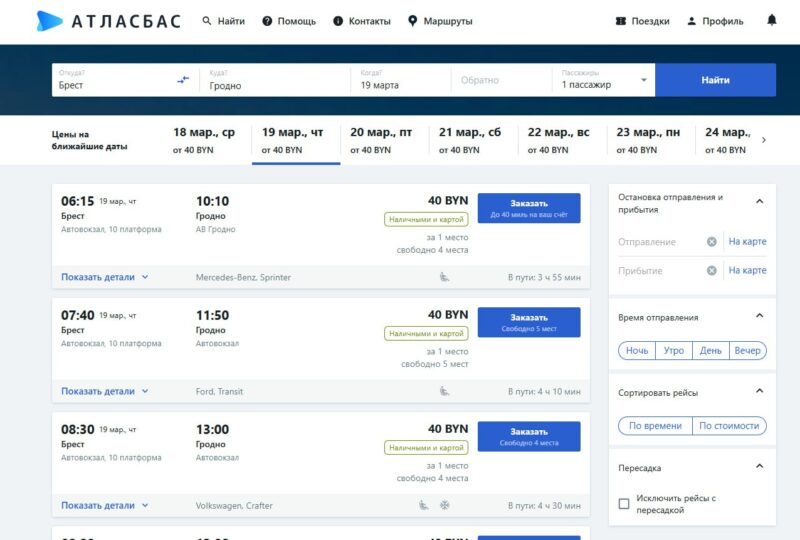Collapse the Время отправления filter section
The image size is (800, 540).
759,317
